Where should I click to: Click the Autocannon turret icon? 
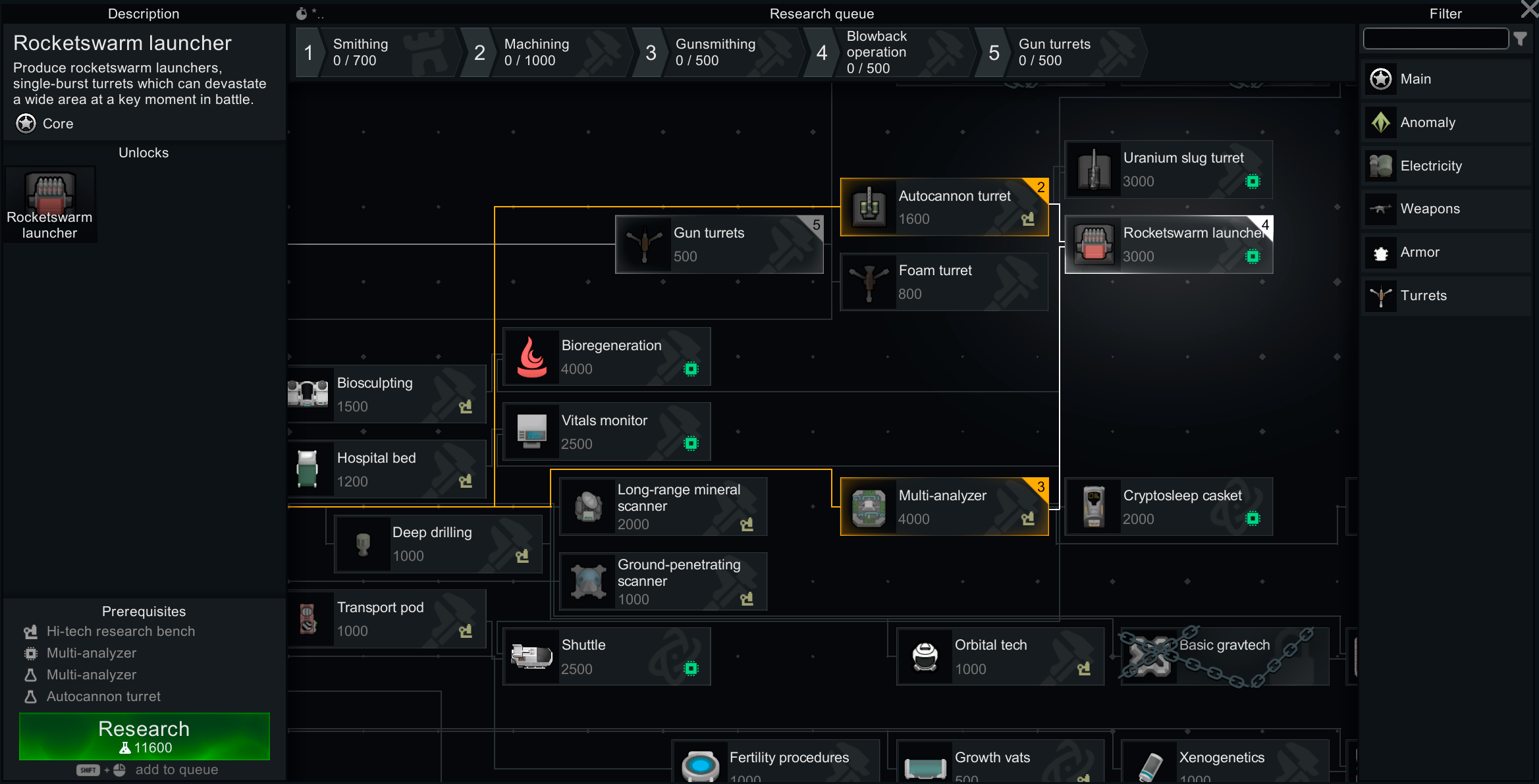click(x=869, y=207)
